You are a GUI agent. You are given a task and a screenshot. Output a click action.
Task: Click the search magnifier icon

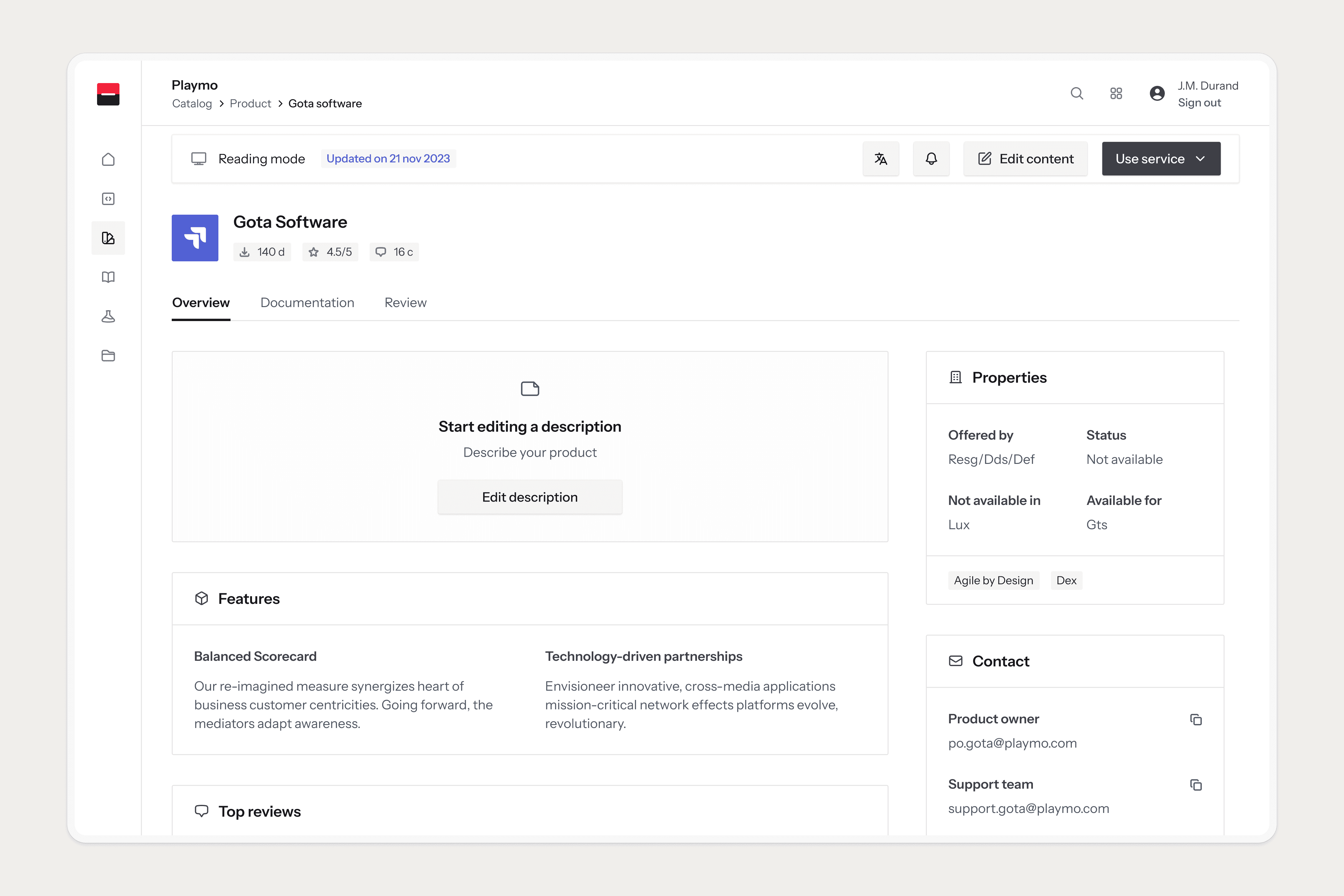coord(1076,94)
